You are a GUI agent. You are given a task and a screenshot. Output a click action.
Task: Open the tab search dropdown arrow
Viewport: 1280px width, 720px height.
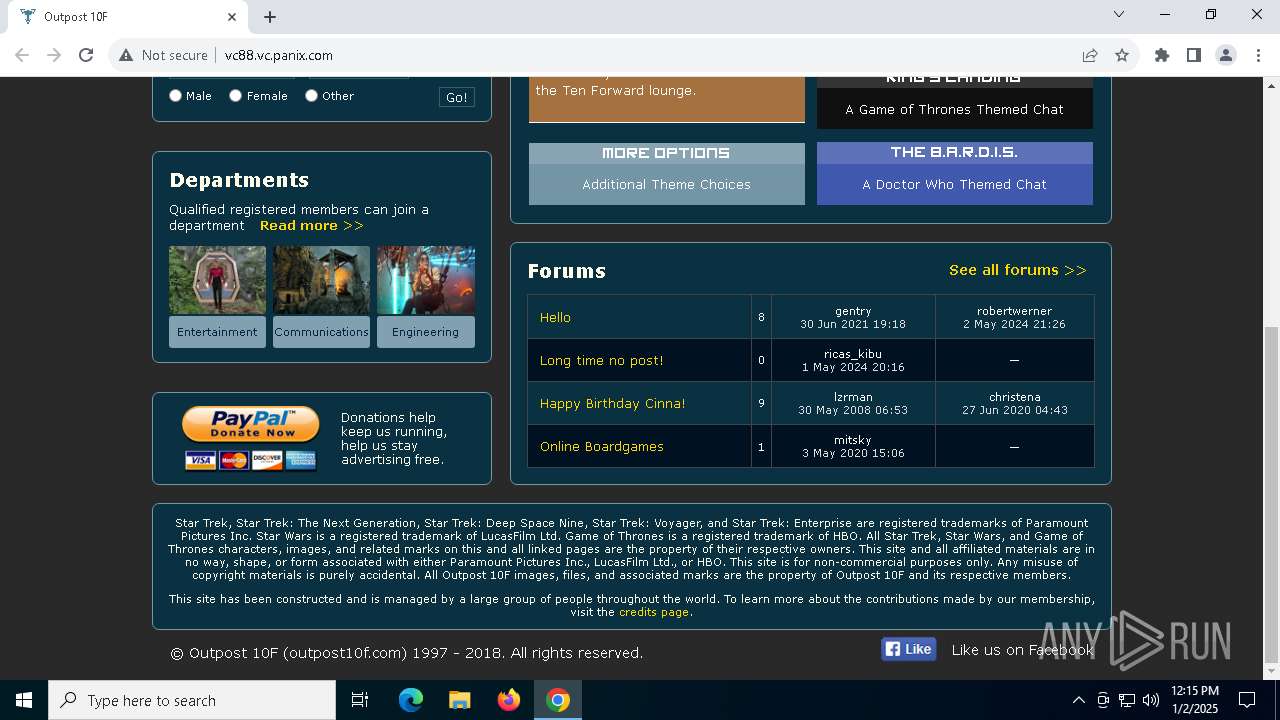pyautogui.click(x=1119, y=15)
